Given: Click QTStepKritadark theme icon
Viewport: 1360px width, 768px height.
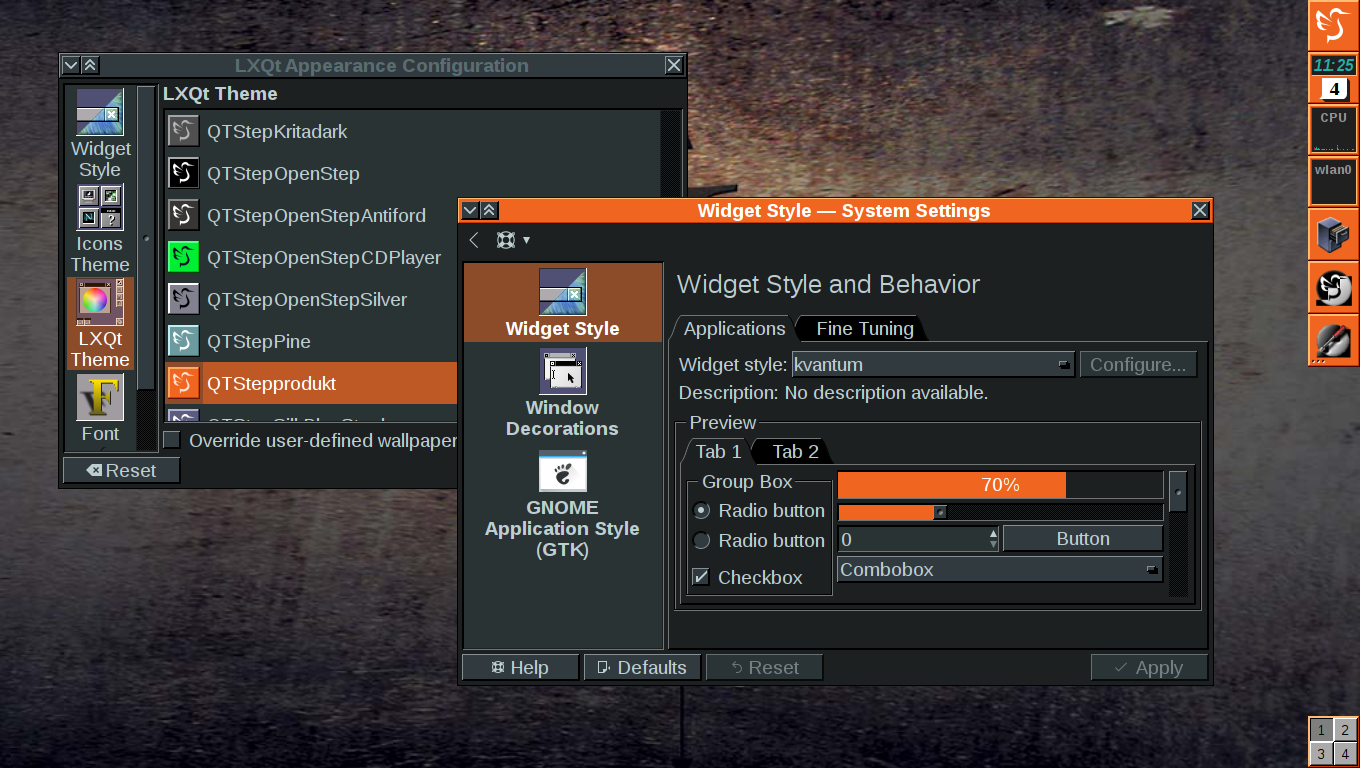Looking at the screenshot, I should pyautogui.click(x=184, y=131).
